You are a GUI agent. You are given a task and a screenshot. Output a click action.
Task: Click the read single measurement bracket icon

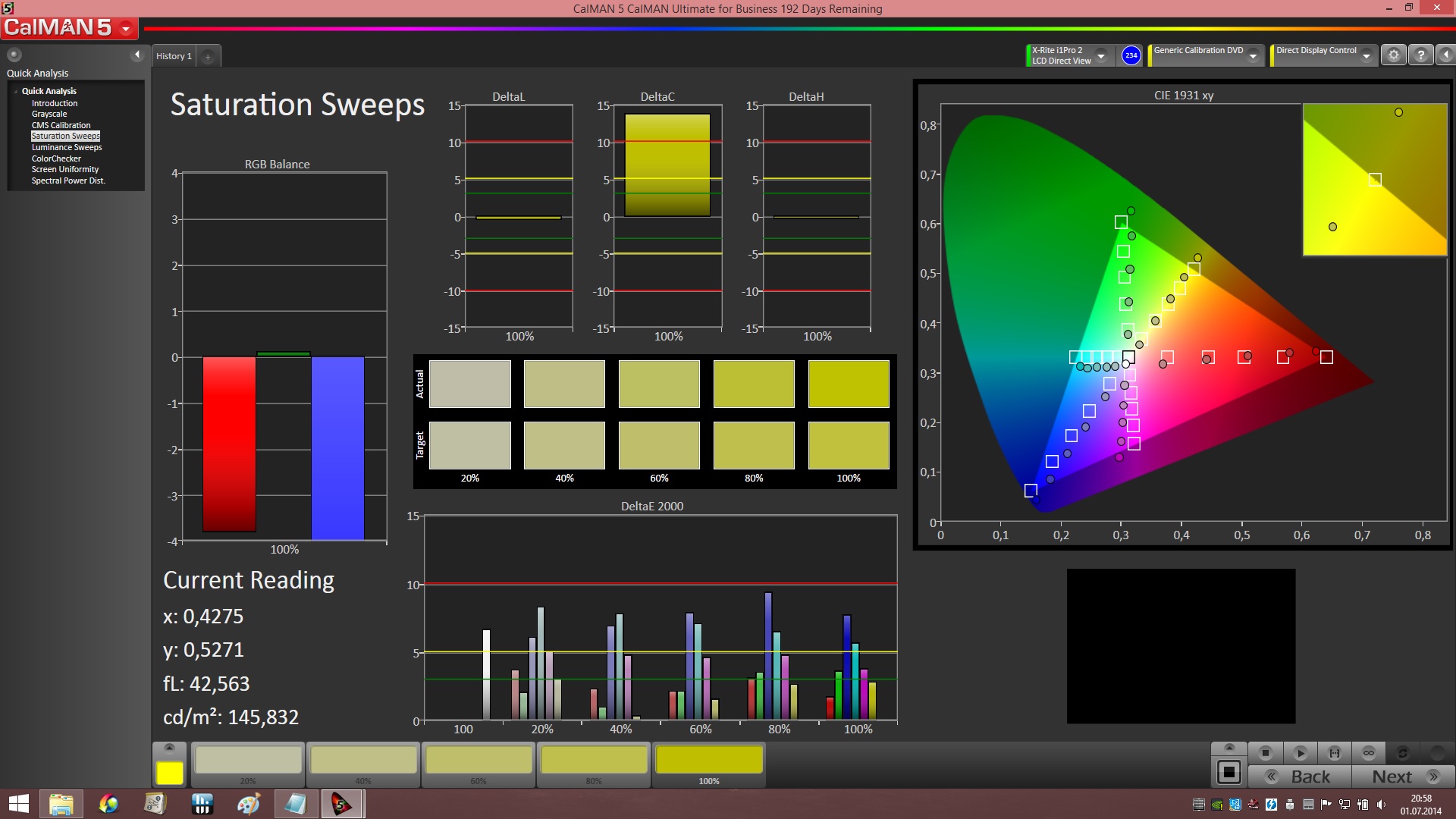click(x=1335, y=753)
